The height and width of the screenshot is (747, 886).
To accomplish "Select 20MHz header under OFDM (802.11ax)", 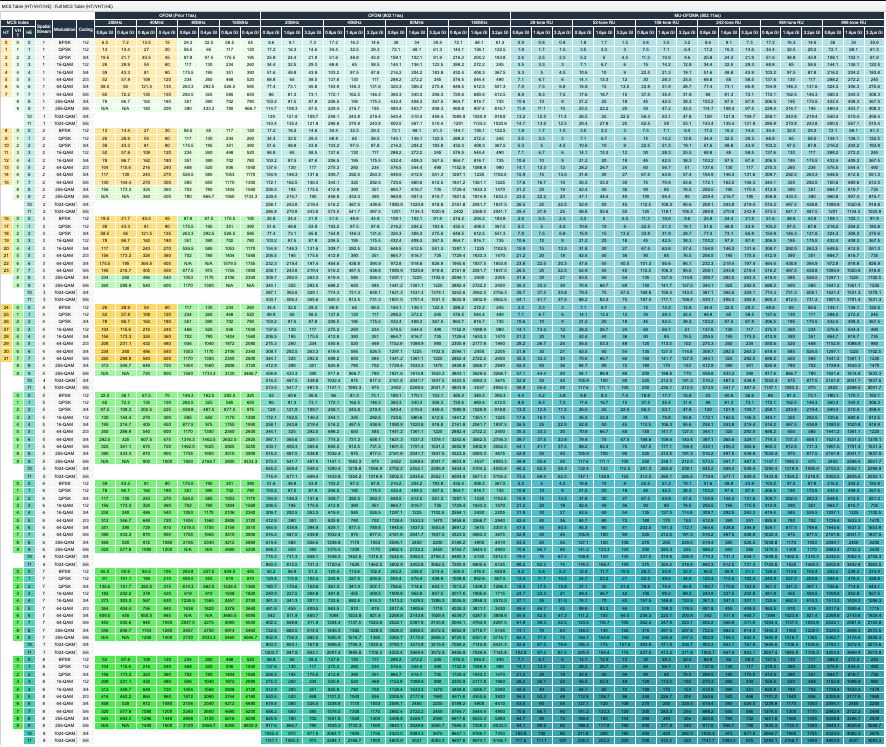I will point(292,22).
